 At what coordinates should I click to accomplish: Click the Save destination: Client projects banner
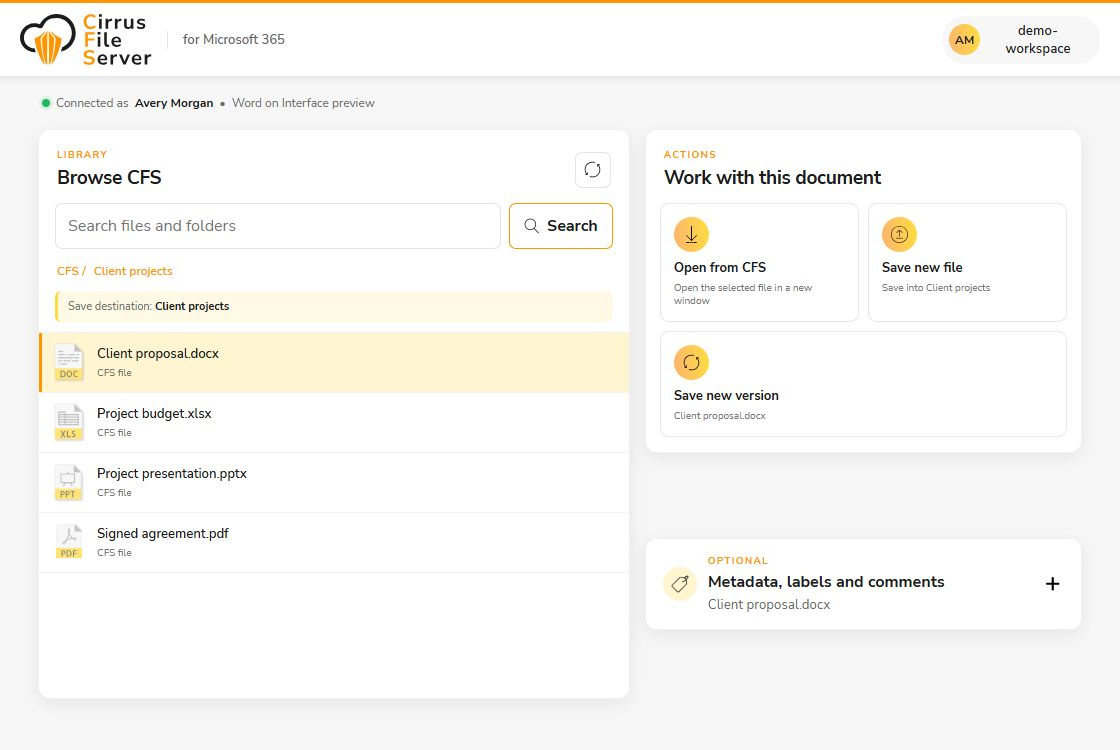tap(334, 306)
